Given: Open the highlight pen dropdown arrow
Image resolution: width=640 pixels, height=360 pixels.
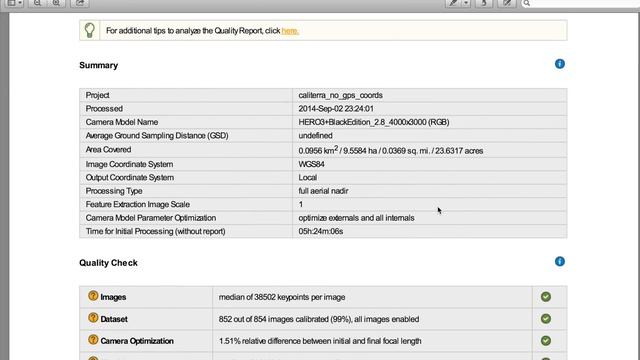Looking at the screenshot, I should (466, 3).
